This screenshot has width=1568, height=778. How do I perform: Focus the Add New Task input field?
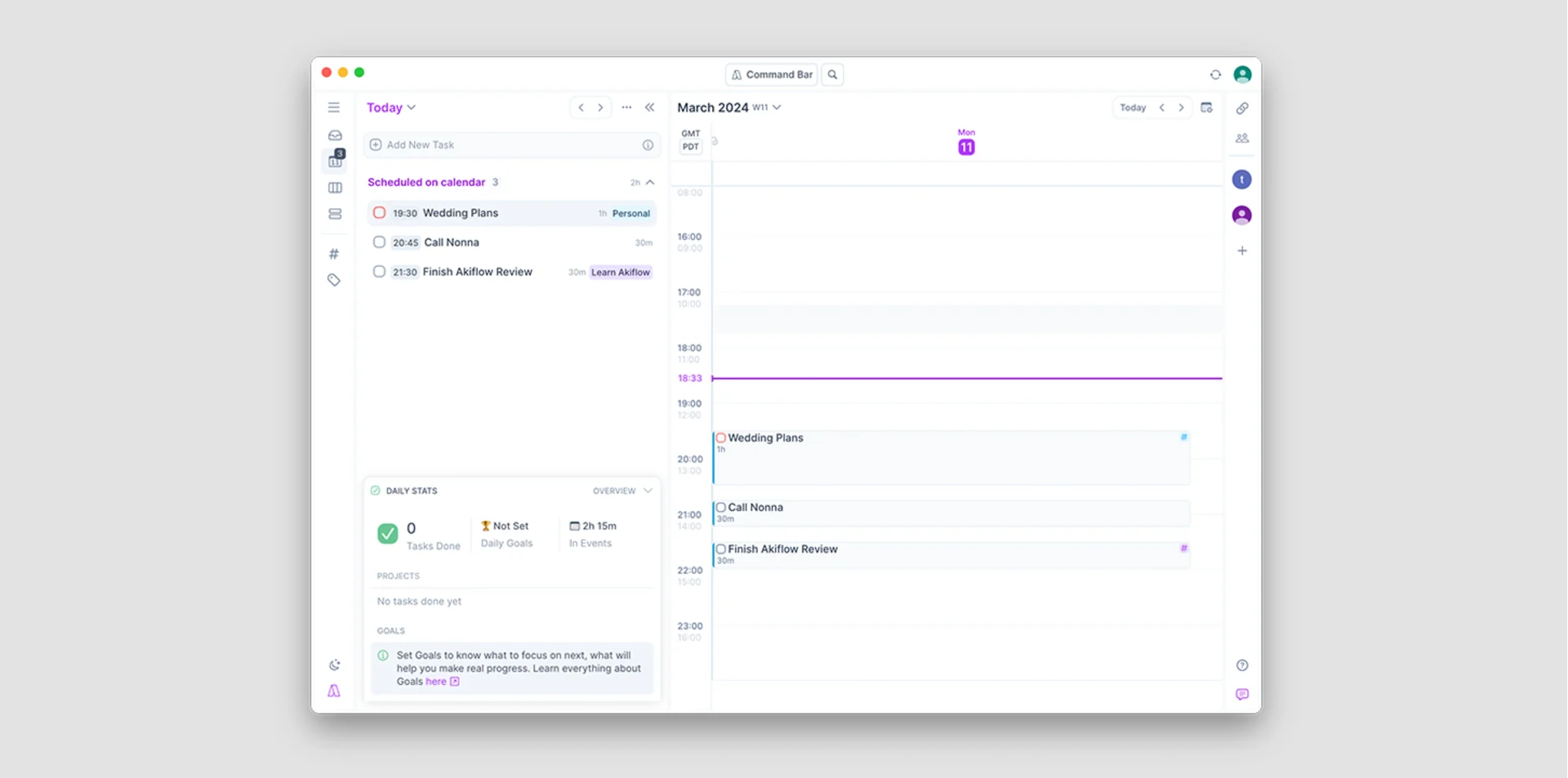[512, 144]
